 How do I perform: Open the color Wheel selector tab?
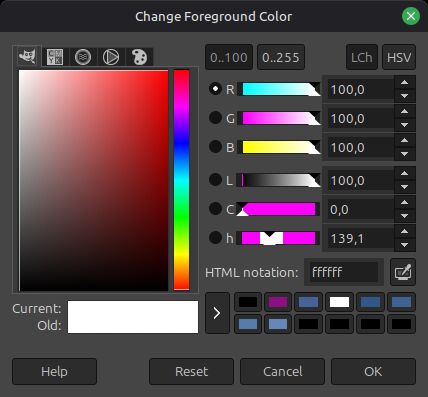(x=111, y=57)
